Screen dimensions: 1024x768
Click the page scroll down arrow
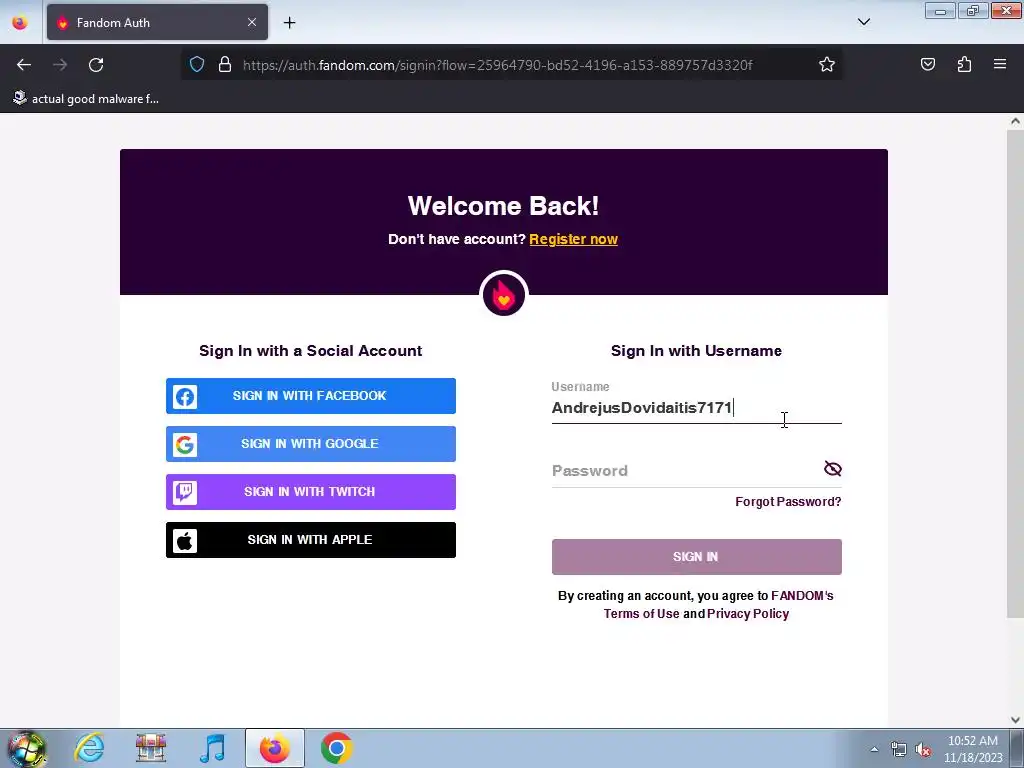1015,720
